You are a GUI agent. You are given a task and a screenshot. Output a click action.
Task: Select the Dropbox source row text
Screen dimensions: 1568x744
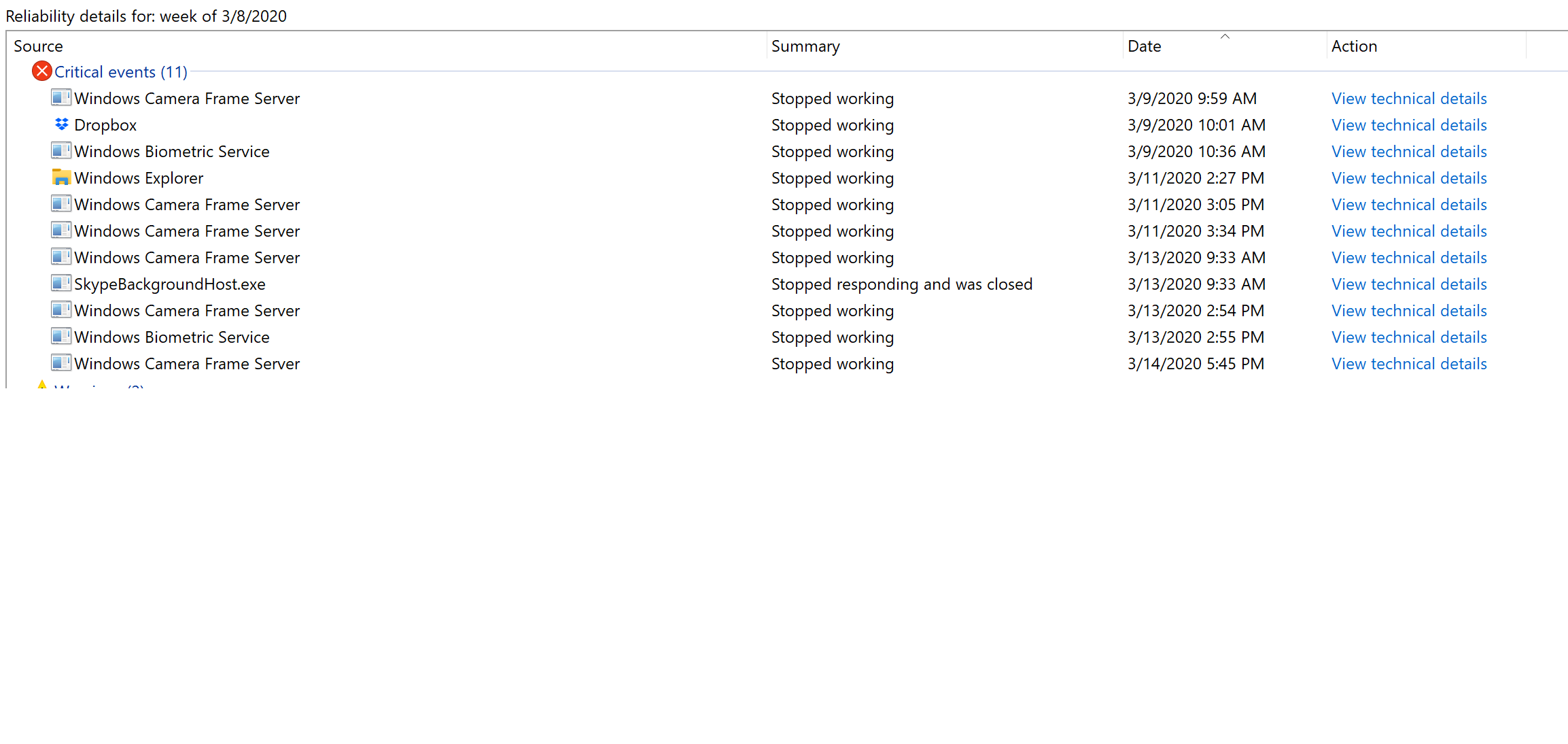(x=105, y=125)
